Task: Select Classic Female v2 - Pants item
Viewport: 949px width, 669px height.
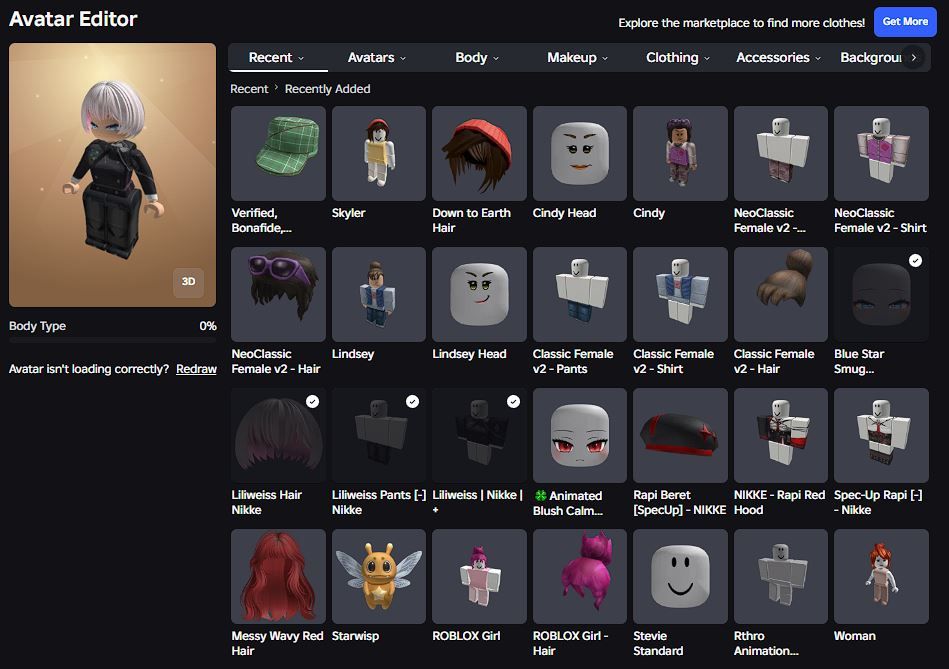Action: point(580,294)
